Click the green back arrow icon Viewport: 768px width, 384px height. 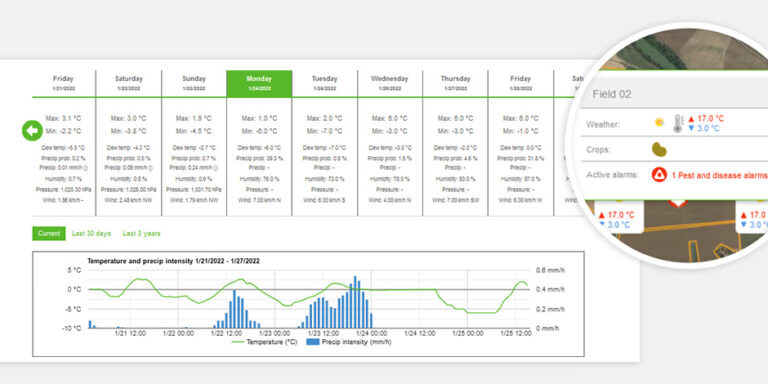(x=32, y=131)
